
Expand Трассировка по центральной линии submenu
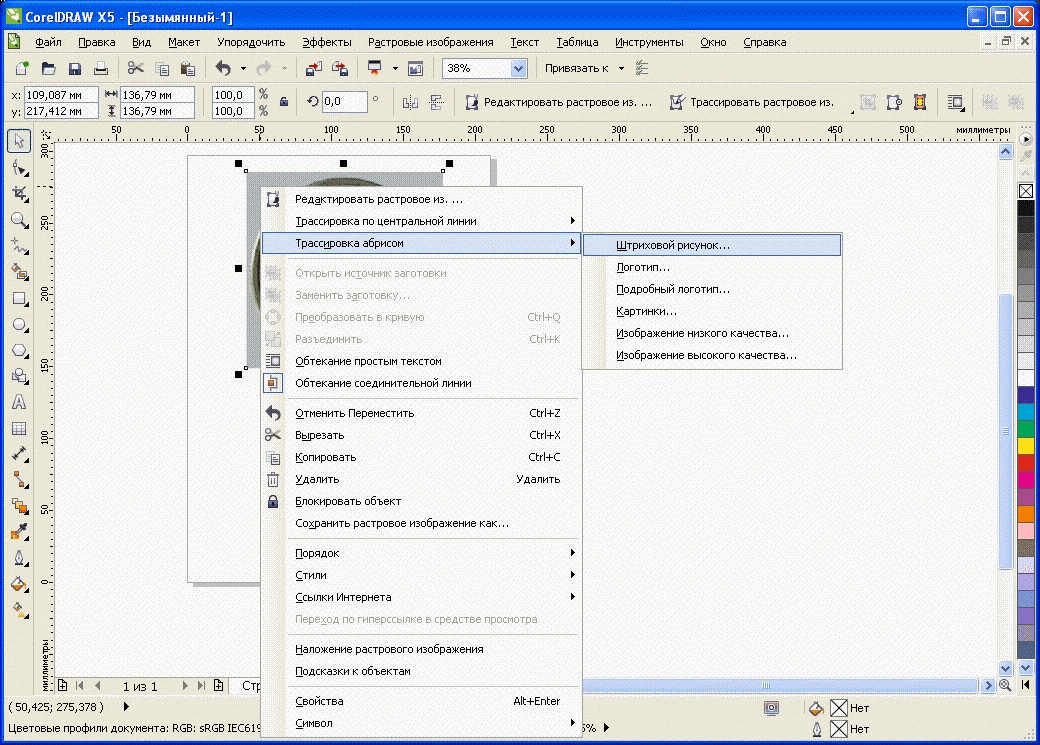[x=421, y=221]
